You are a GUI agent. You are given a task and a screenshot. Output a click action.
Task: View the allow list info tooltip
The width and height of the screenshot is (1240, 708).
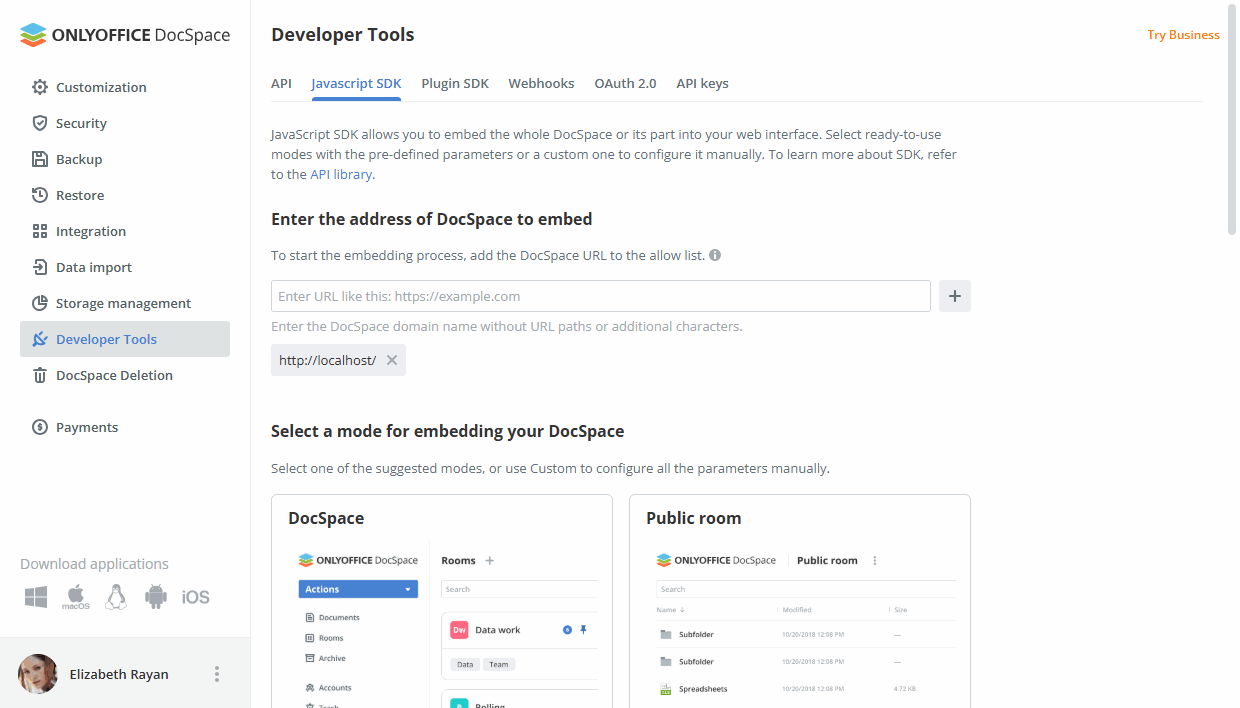pyautogui.click(x=714, y=255)
